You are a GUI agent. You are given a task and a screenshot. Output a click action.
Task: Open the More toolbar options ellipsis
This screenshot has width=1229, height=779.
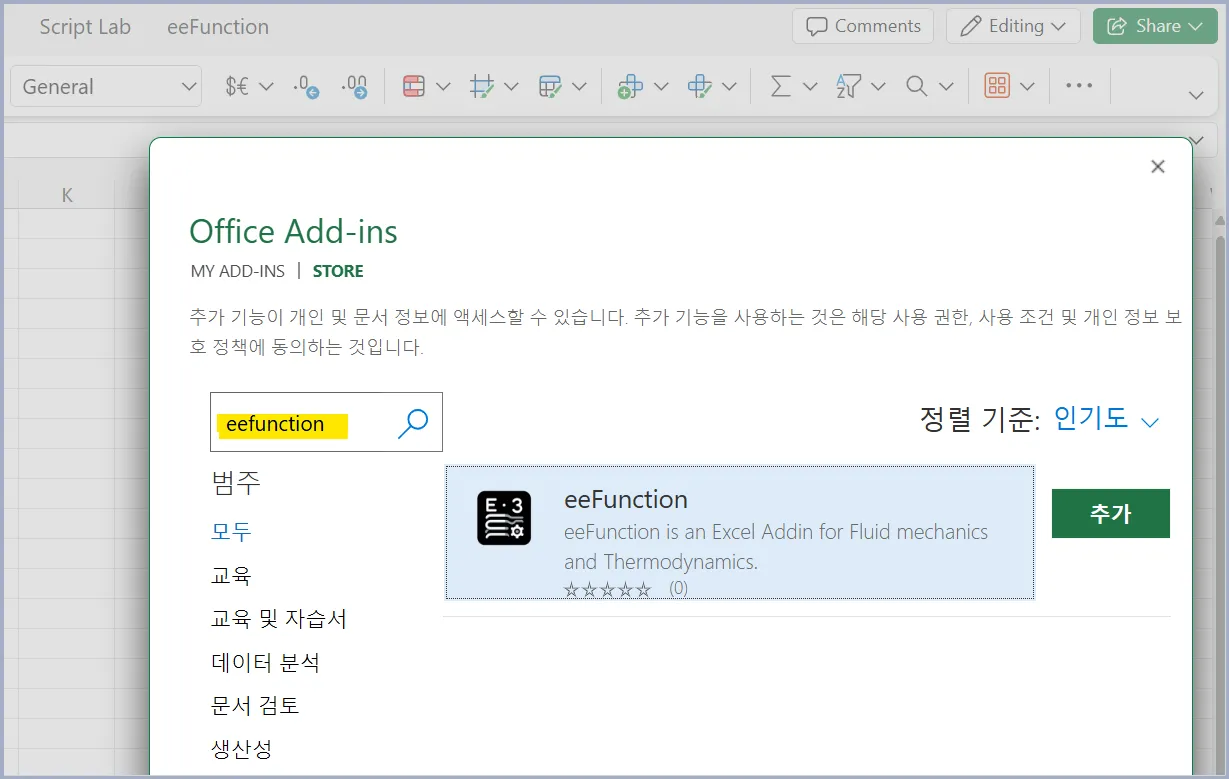pos(1078,86)
